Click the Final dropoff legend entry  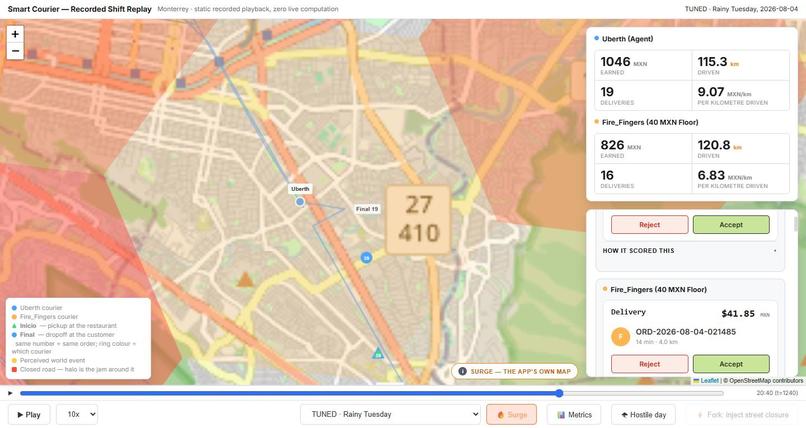tap(63, 334)
